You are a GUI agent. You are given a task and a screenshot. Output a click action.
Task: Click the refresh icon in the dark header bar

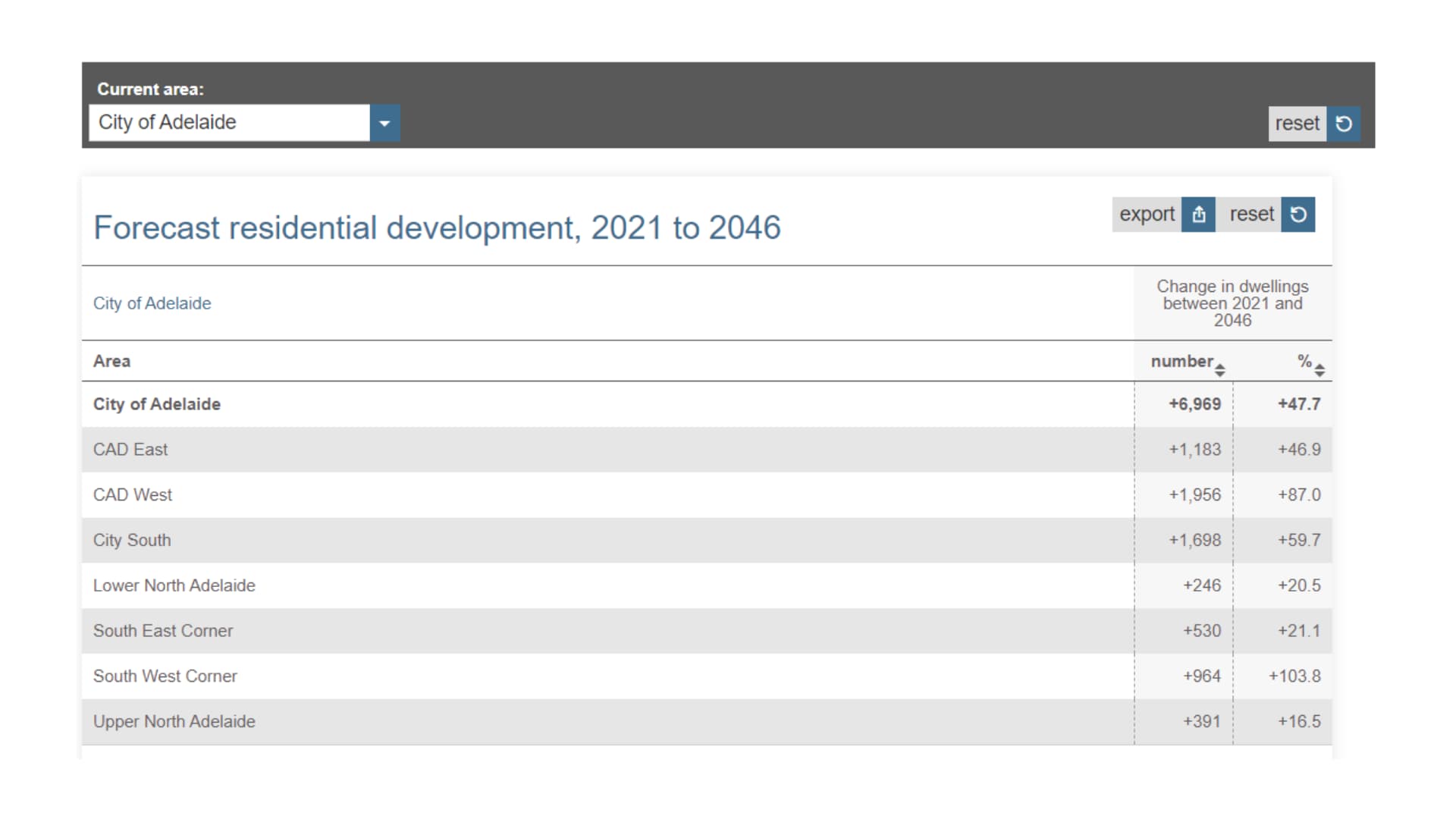[1343, 124]
